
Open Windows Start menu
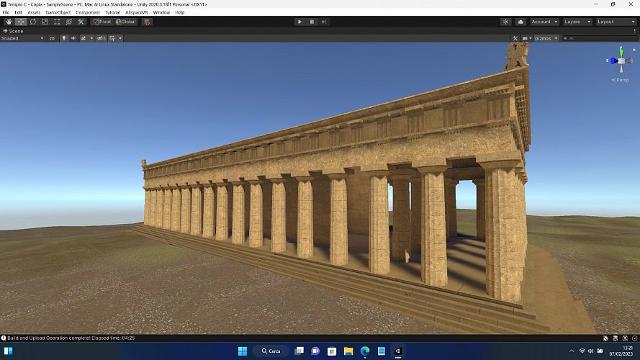(242, 351)
